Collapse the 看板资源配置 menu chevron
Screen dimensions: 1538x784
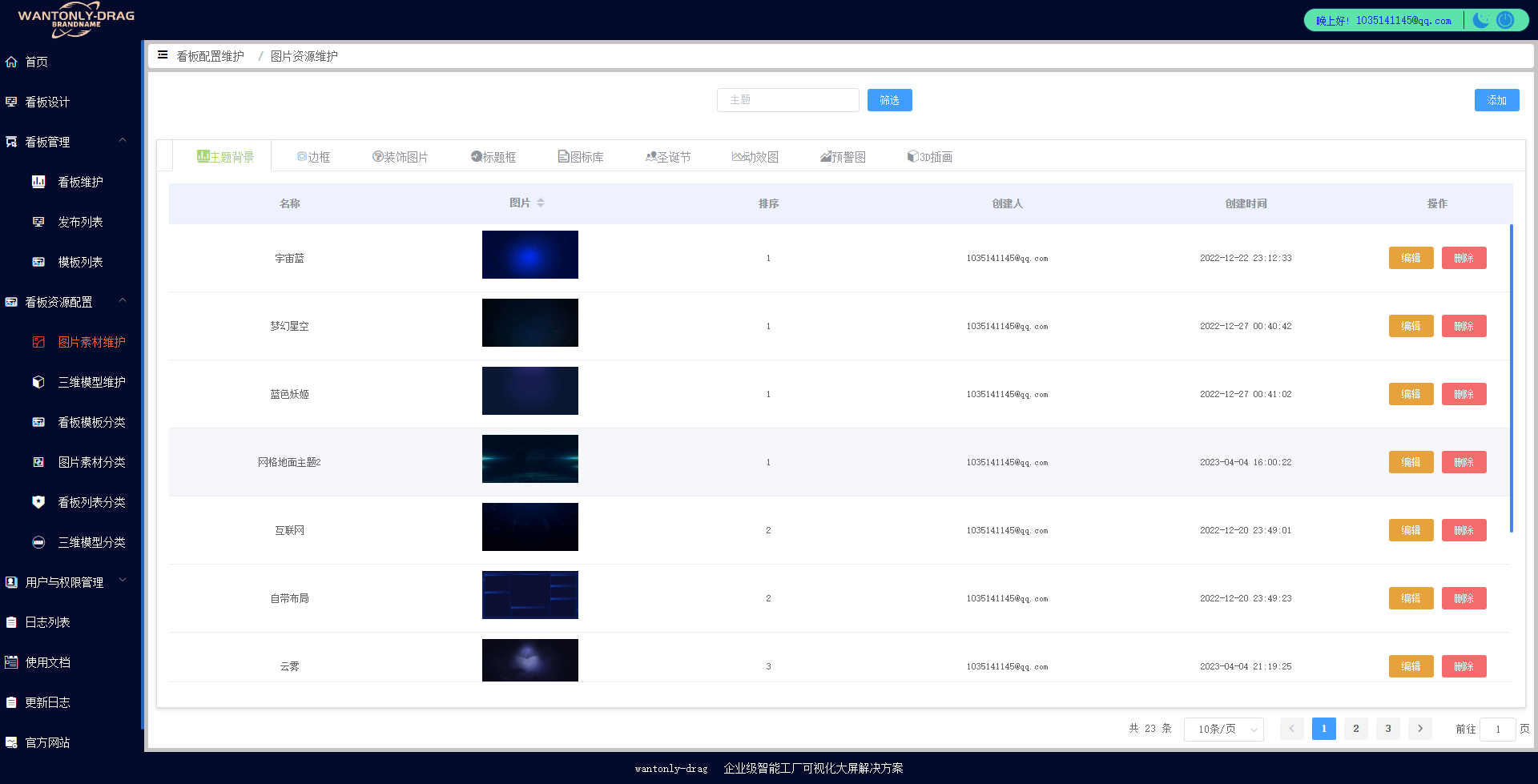click(x=123, y=300)
